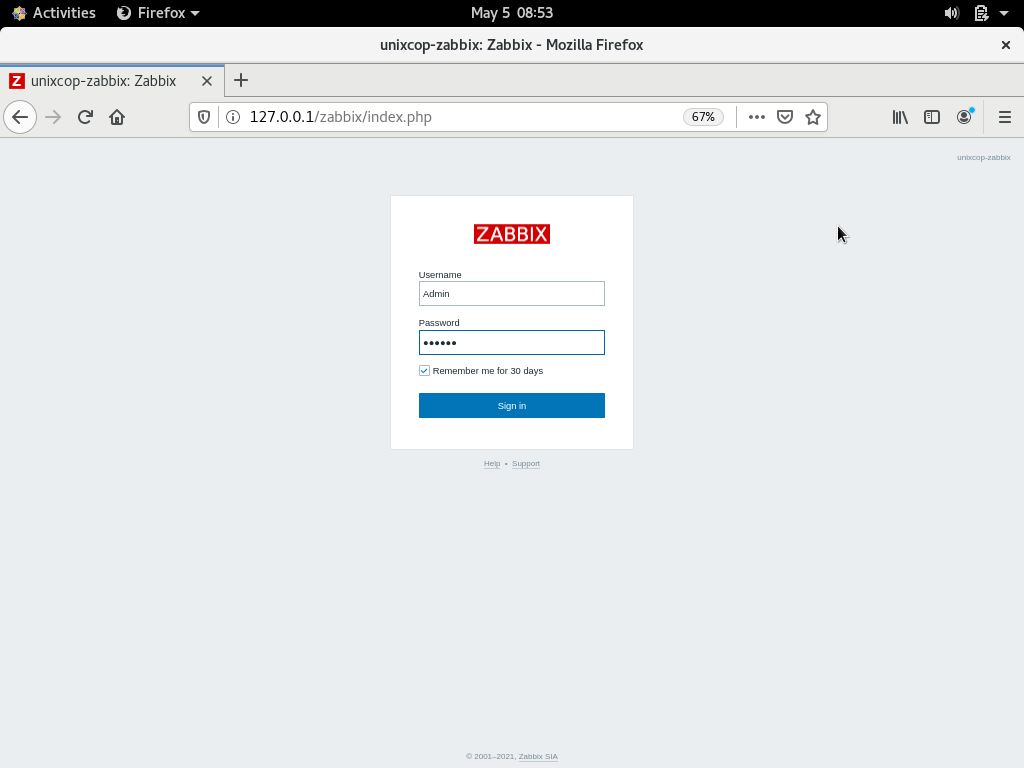Reset the 67% zoom level badge
The height and width of the screenshot is (768, 1024).
click(703, 117)
